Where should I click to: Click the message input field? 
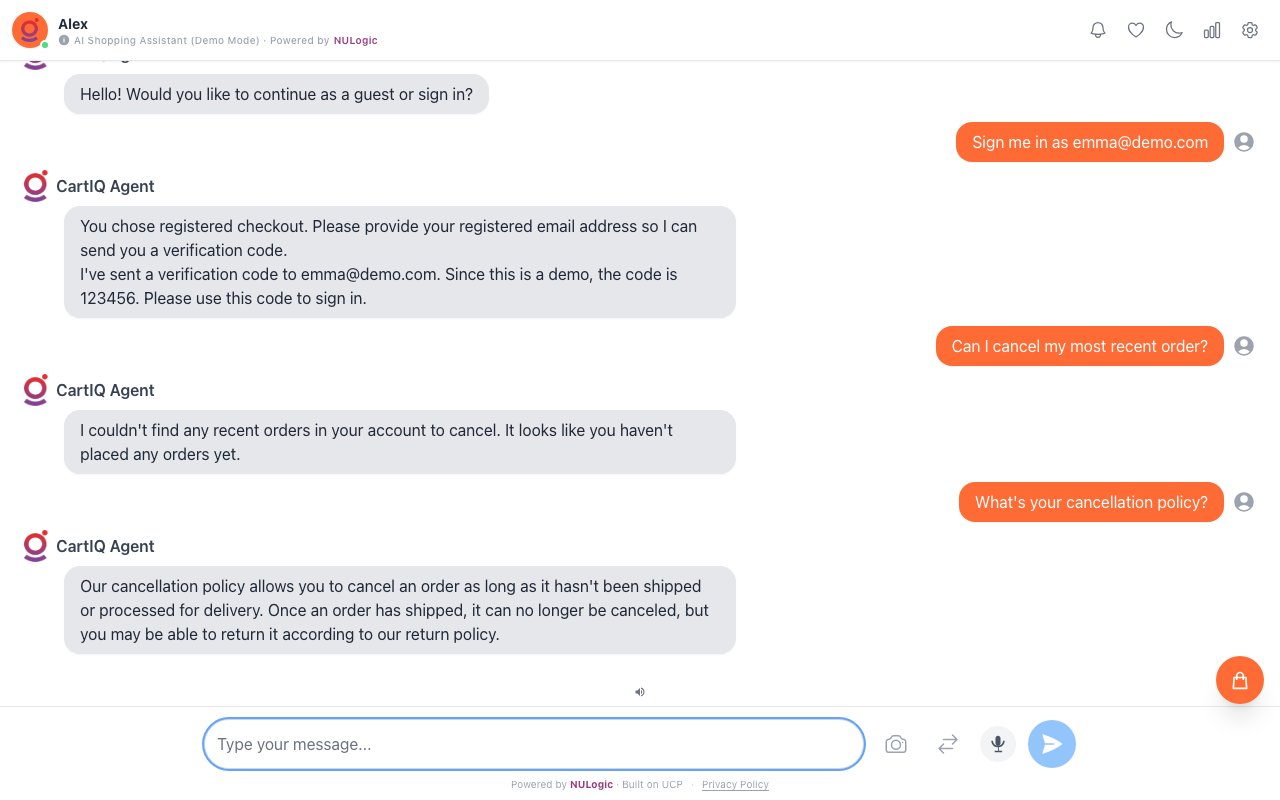(533, 744)
